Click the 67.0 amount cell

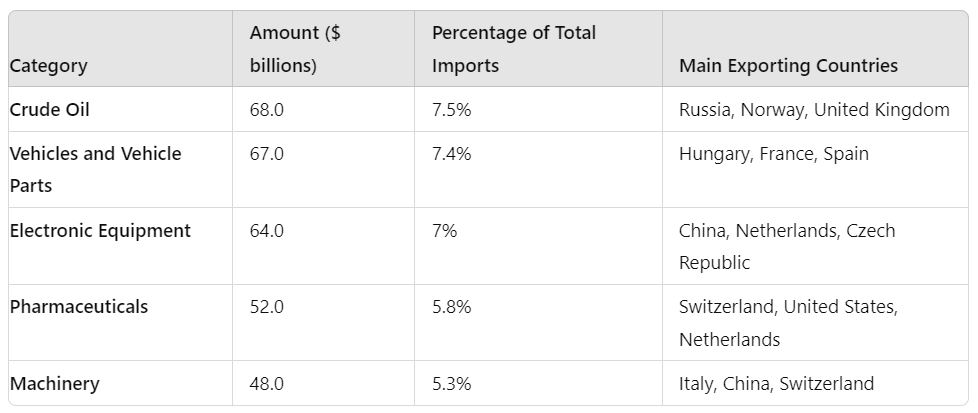coord(267,154)
